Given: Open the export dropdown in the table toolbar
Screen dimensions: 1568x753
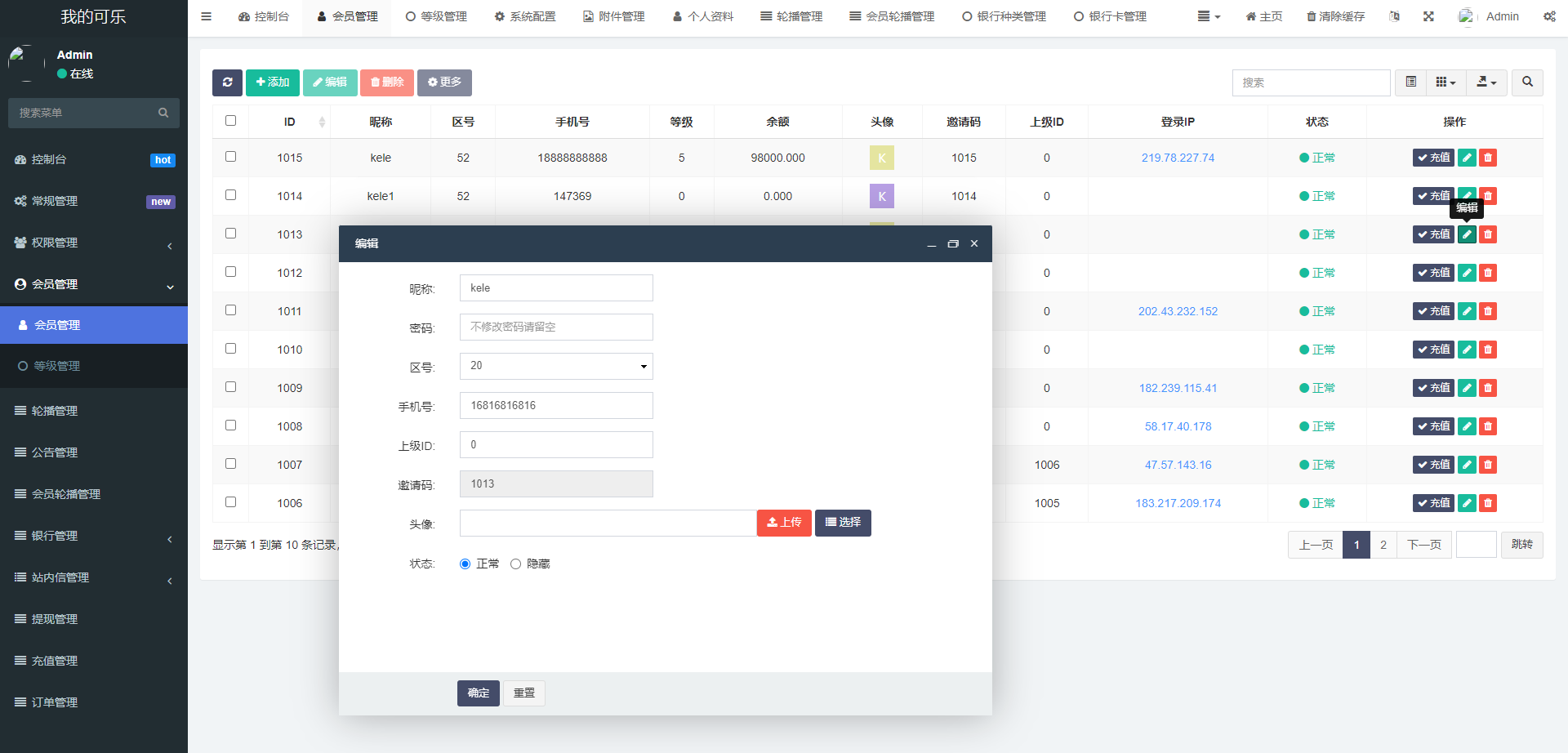Looking at the screenshot, I should tap(1486, 82).
